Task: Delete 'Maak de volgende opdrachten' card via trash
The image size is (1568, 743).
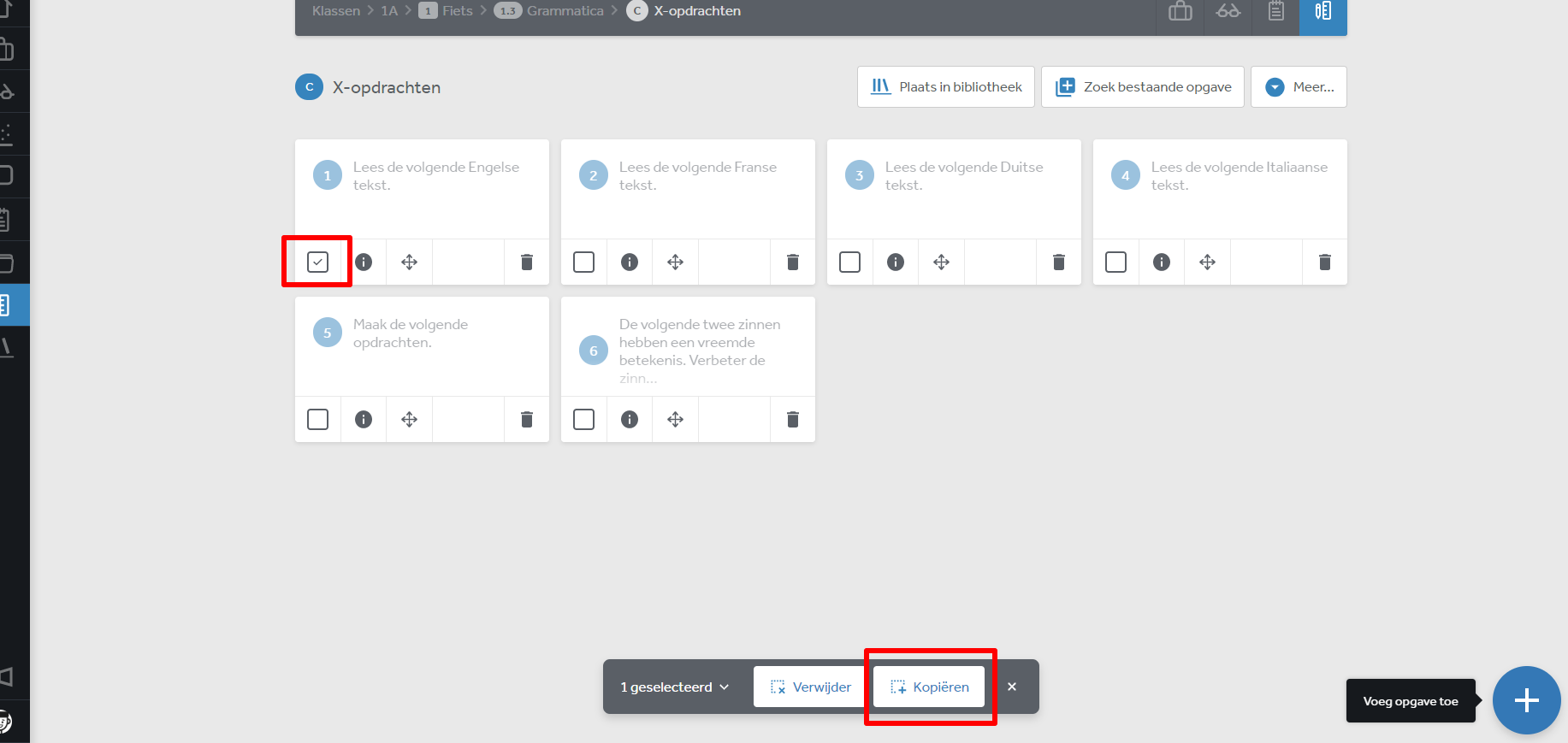Action: click(x=527, y=419)
